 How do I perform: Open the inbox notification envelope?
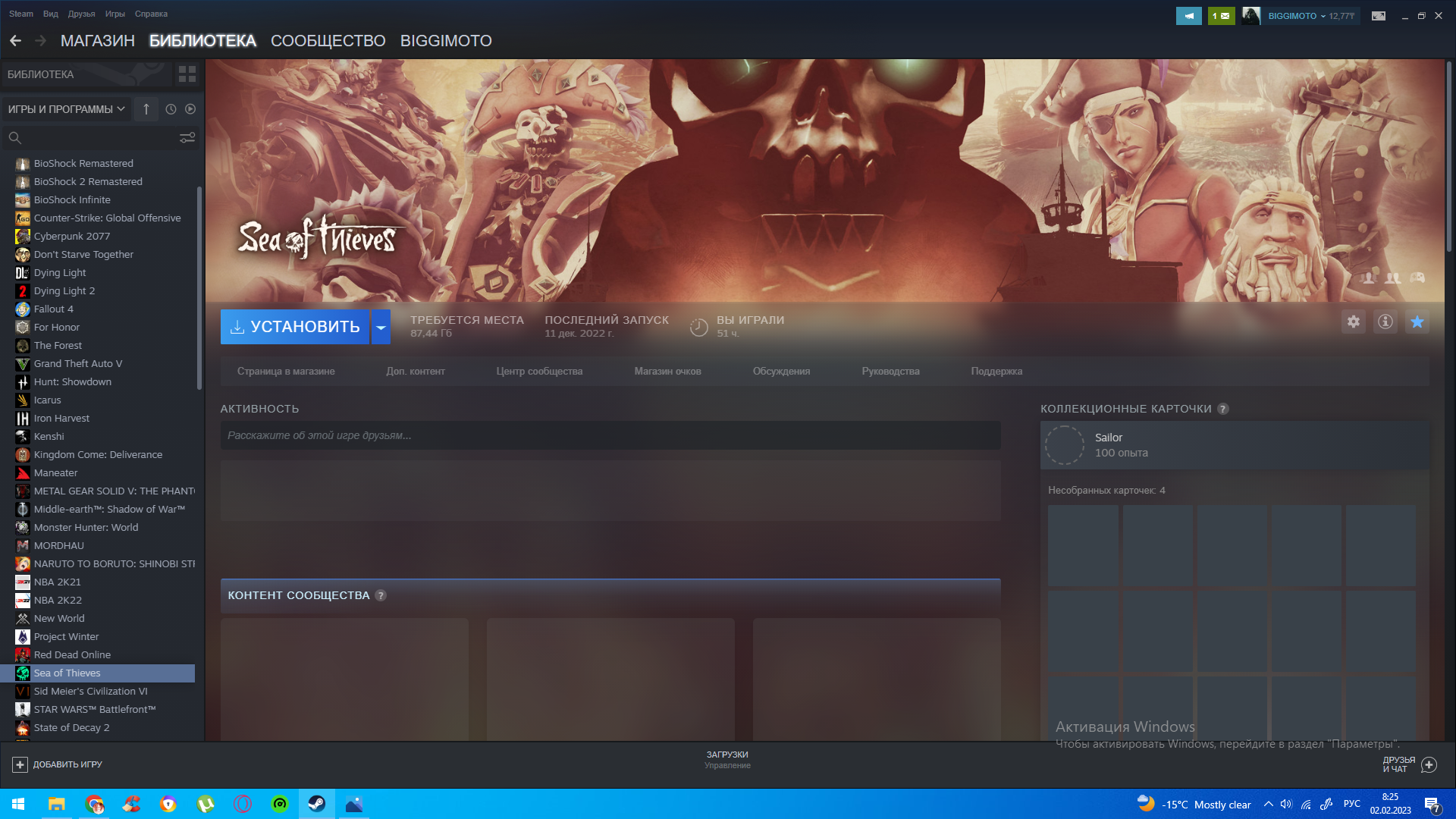[1221, 16]
